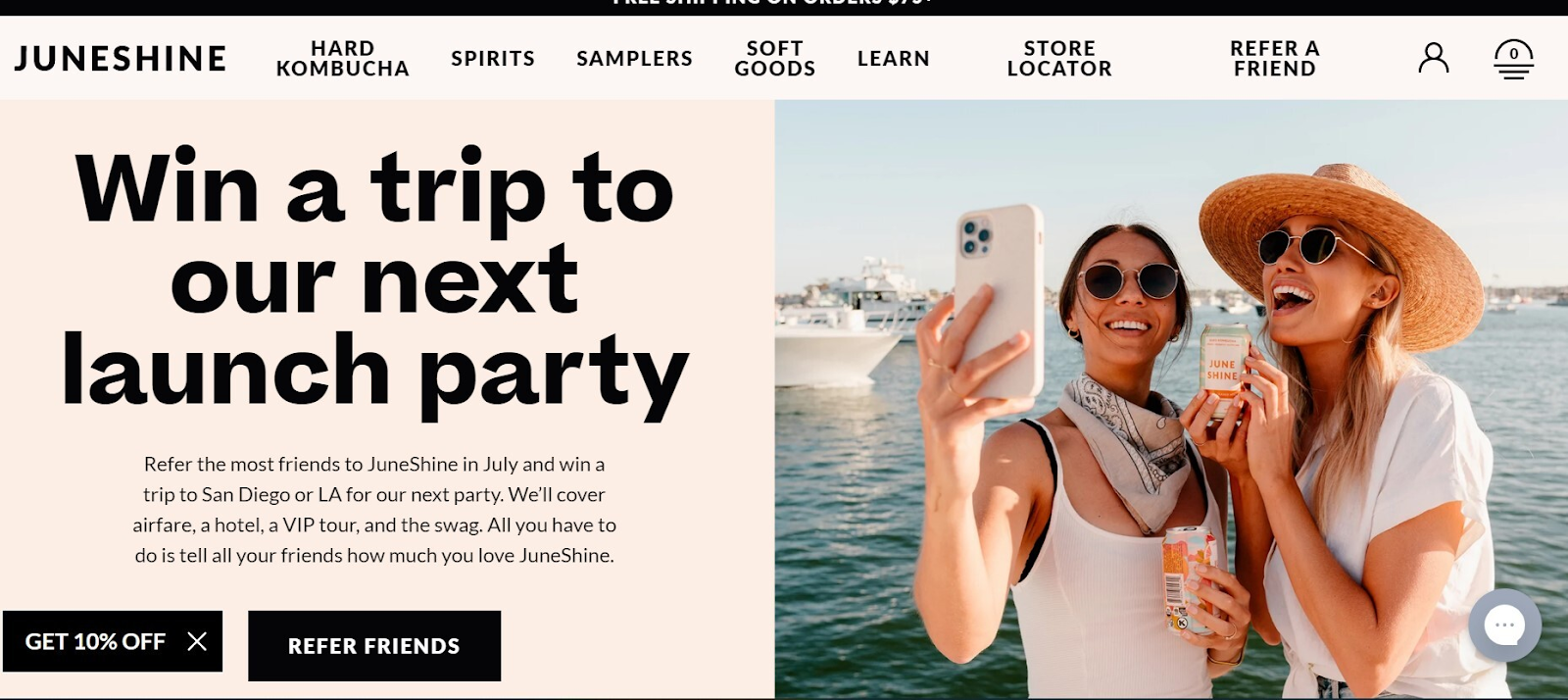Click the cart item count badge
This screenshot has width=1568, height=700.
1513,54
